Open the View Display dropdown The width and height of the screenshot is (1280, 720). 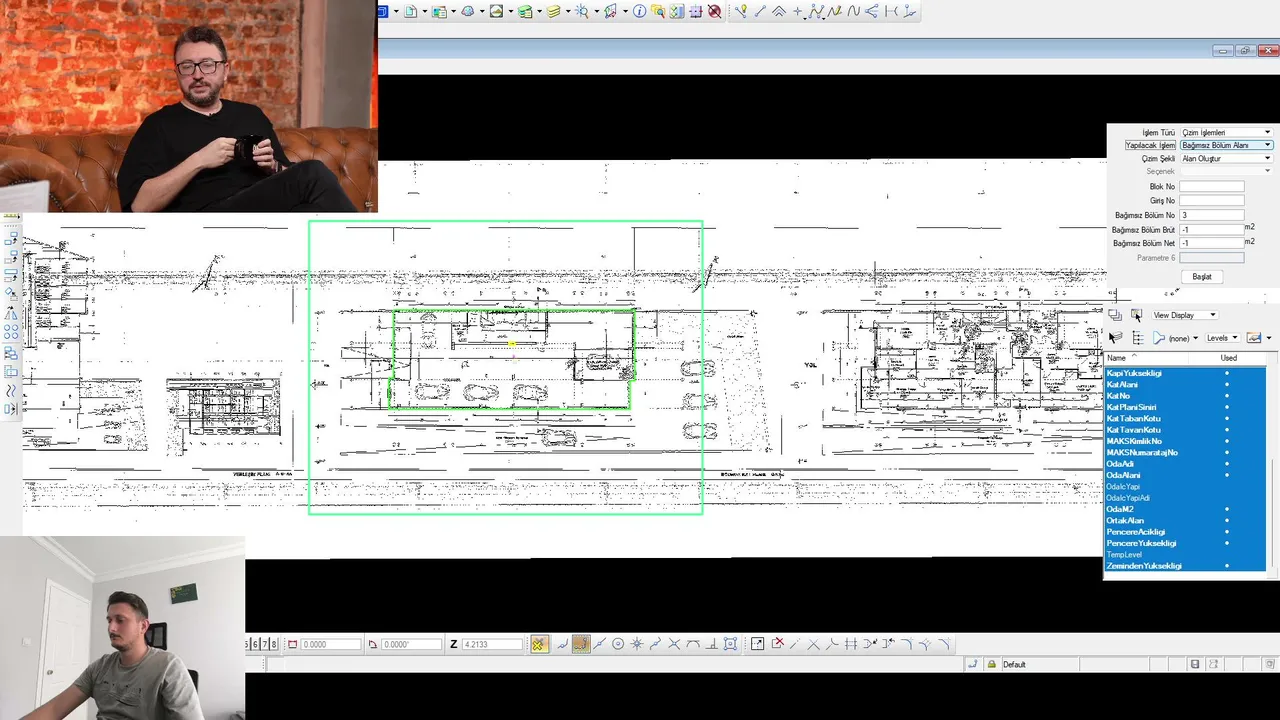point(1185,315)
